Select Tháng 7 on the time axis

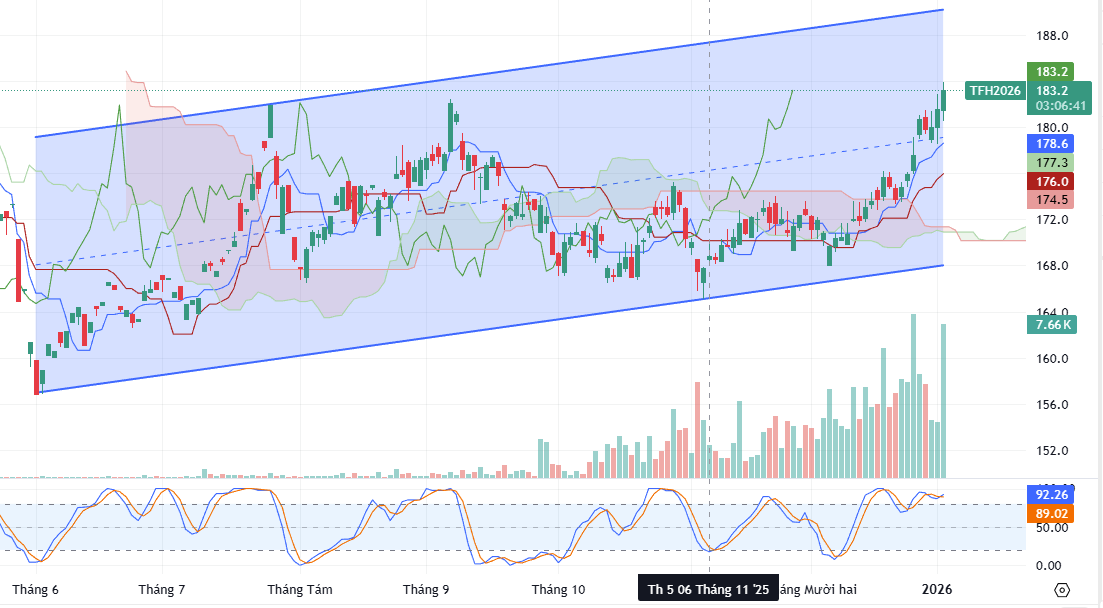162,590
